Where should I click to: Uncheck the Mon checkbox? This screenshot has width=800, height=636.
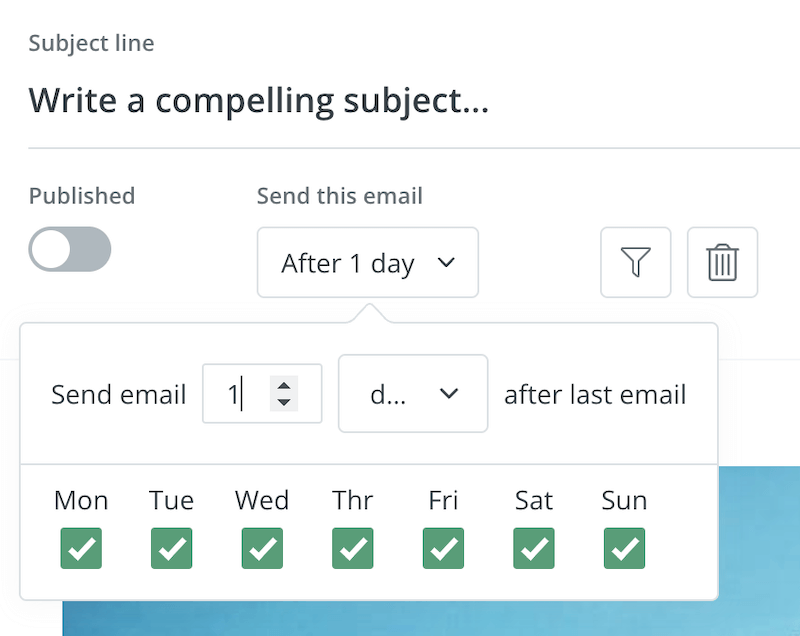[x=81, y=548]
